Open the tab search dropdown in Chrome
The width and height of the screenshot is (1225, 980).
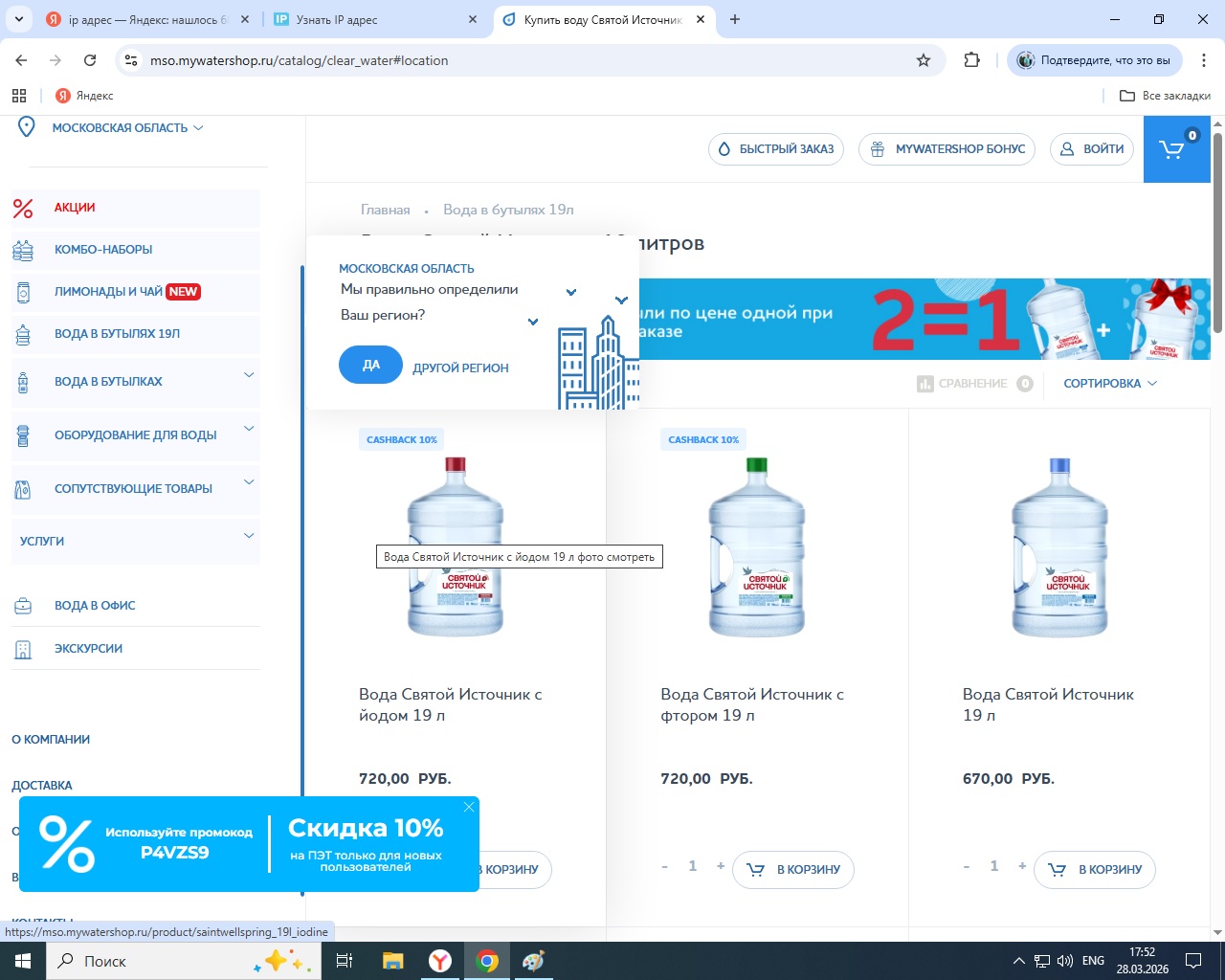19,19
